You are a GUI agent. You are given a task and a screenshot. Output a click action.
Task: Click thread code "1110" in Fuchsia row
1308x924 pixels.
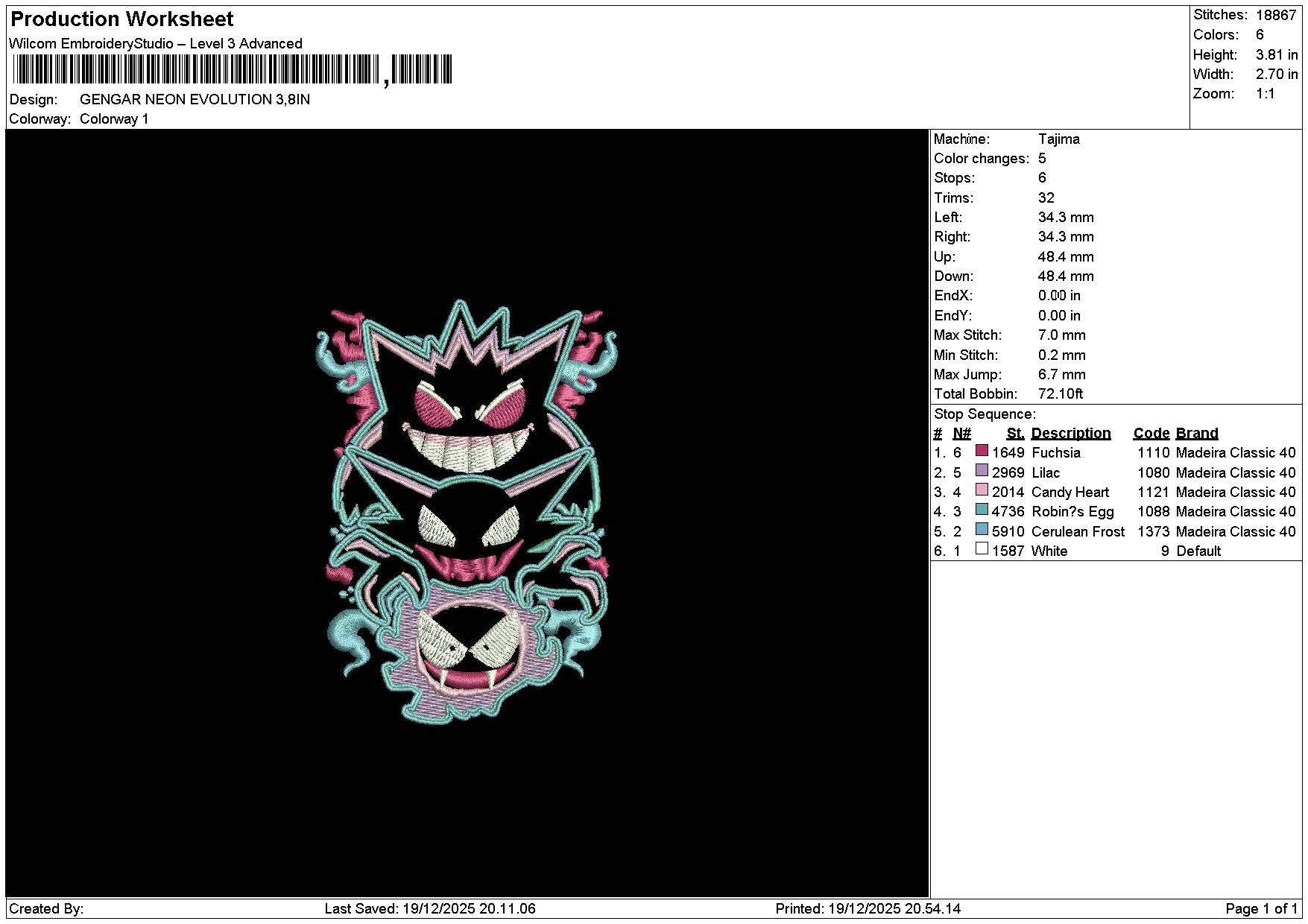pos(1154,452)
